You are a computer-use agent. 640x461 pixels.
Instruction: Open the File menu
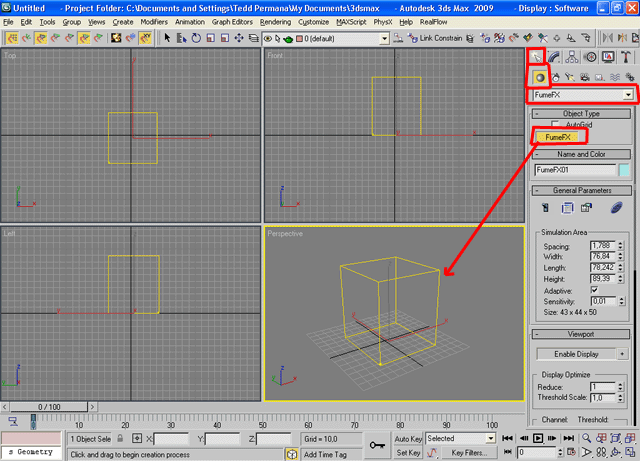pos(8,22)
